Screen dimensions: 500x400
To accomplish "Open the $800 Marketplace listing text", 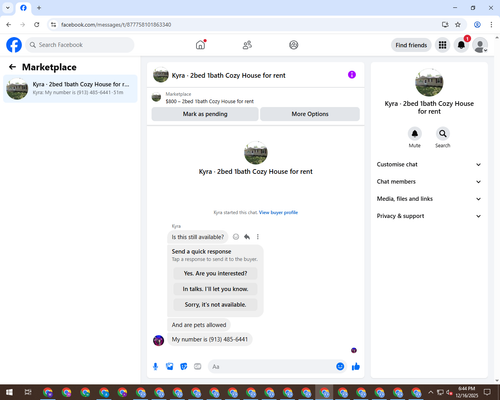I will pos(210,101).
